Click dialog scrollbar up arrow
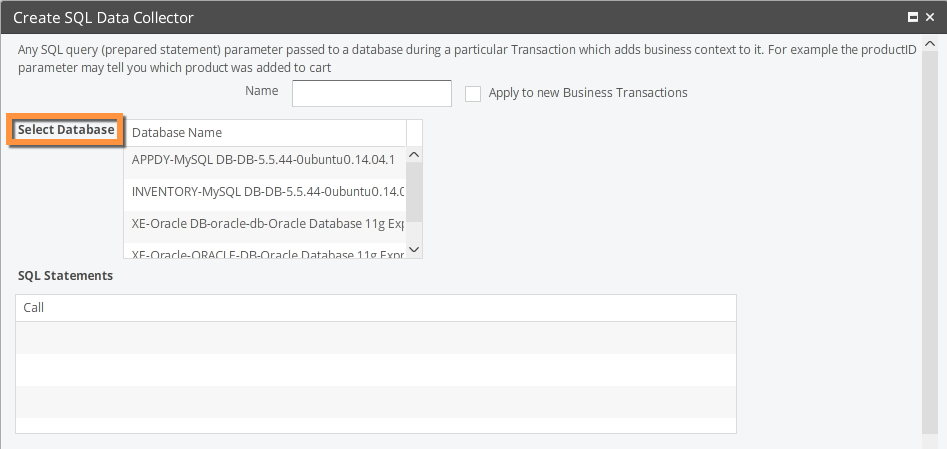947x449 pixels. 930,44
